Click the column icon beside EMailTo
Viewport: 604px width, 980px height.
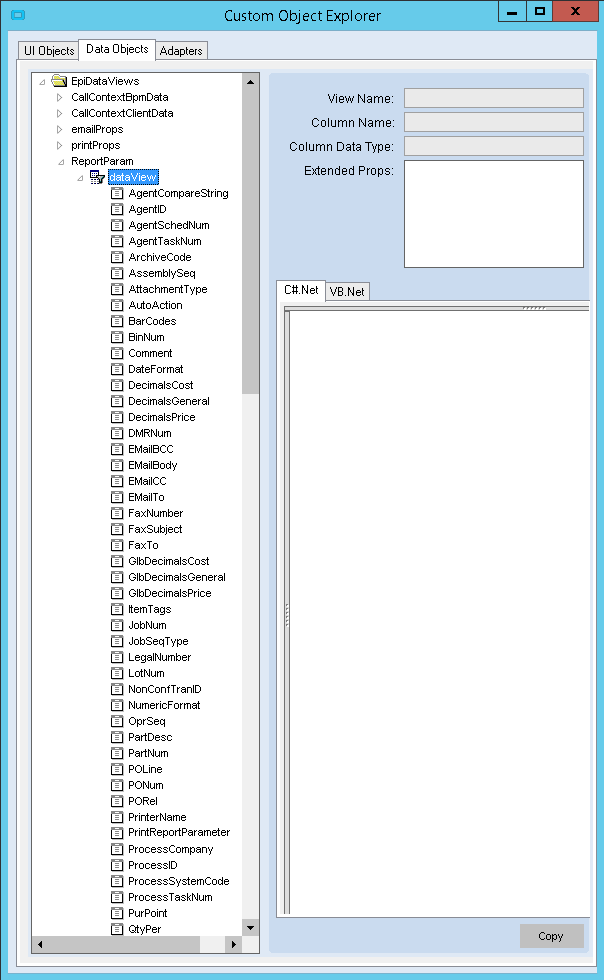pyautogui.click(x=117, y=497)
